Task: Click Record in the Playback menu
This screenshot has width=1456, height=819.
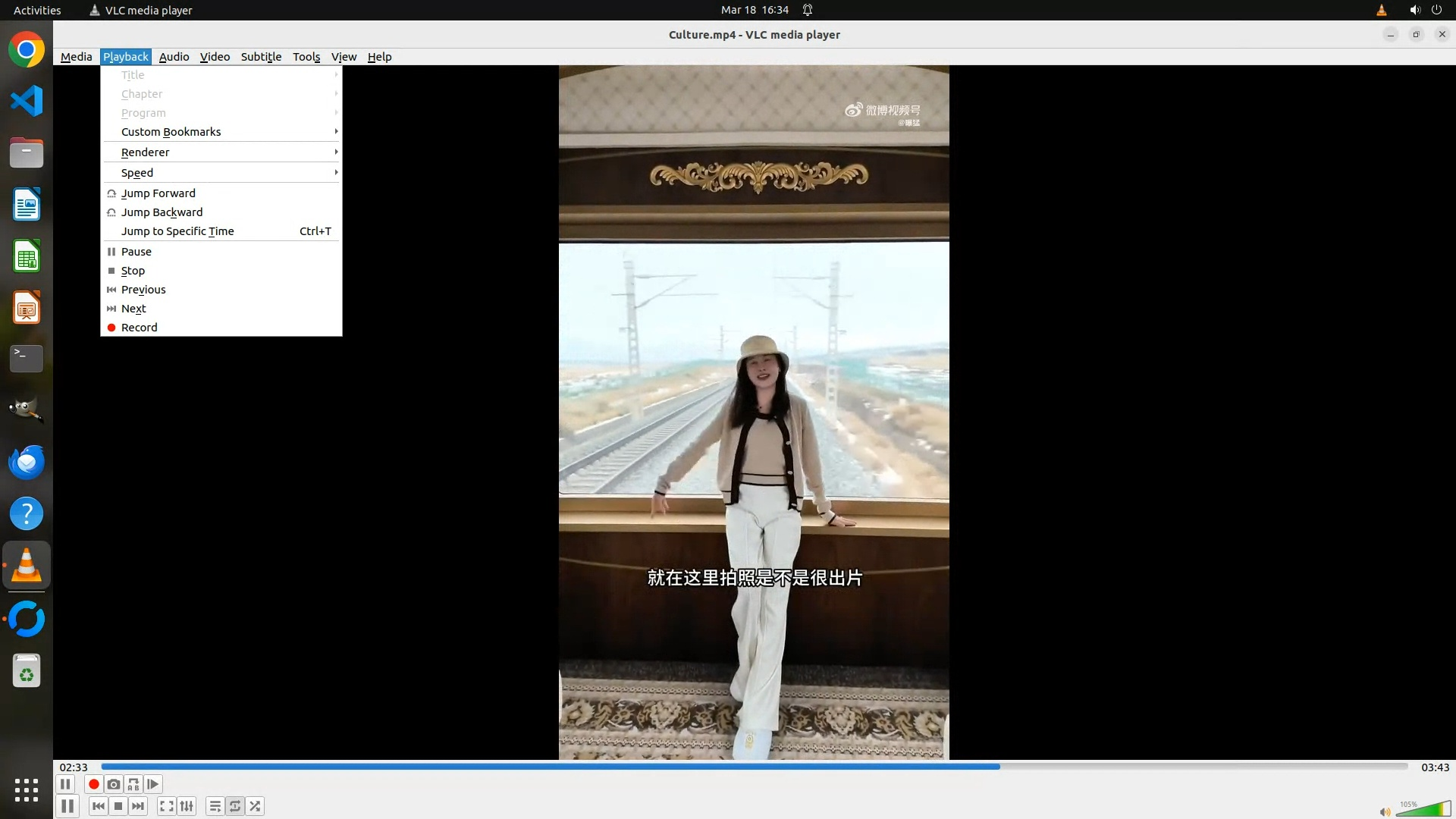Action: coord(140,328)
